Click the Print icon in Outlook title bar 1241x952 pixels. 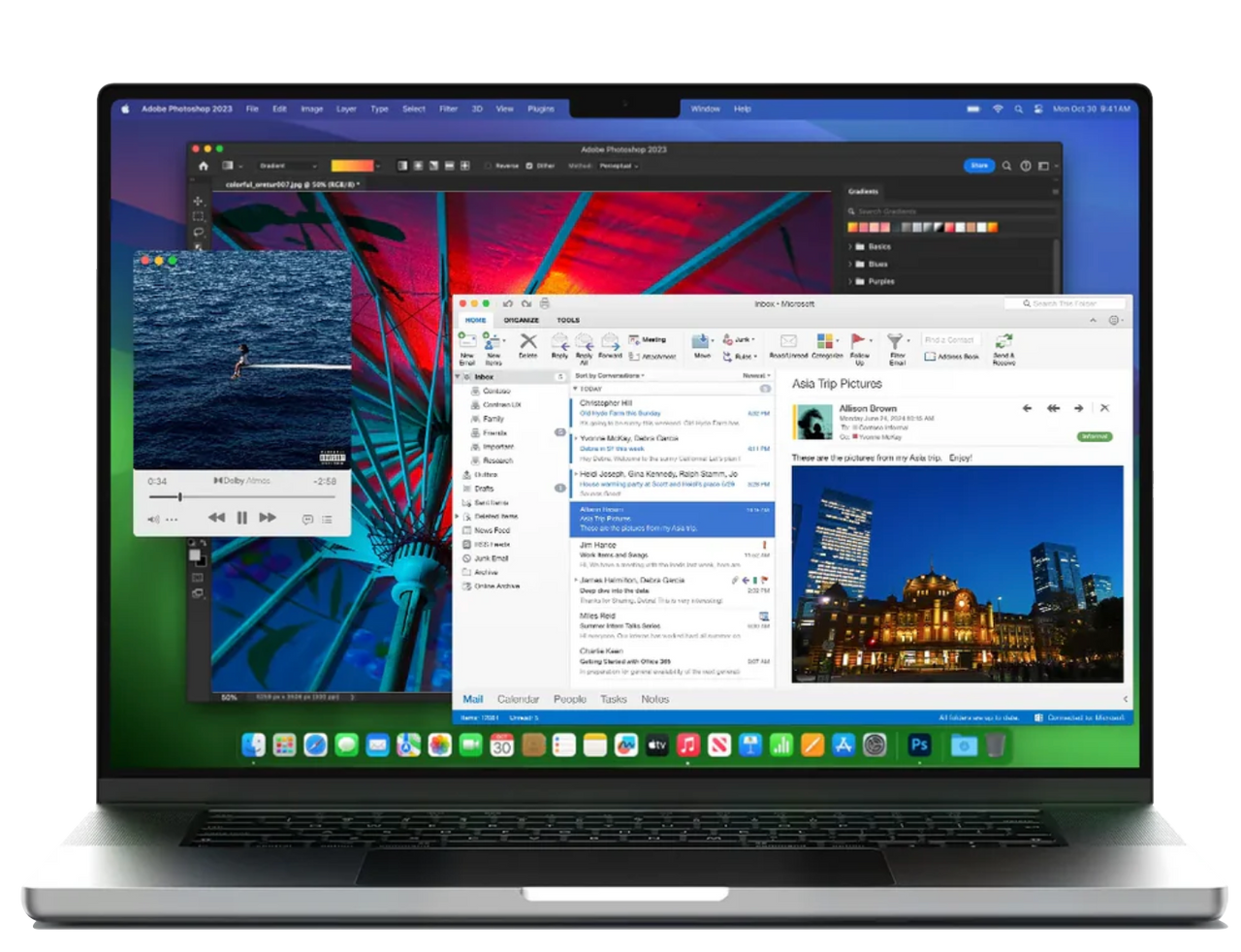click(x=544, y=303)
